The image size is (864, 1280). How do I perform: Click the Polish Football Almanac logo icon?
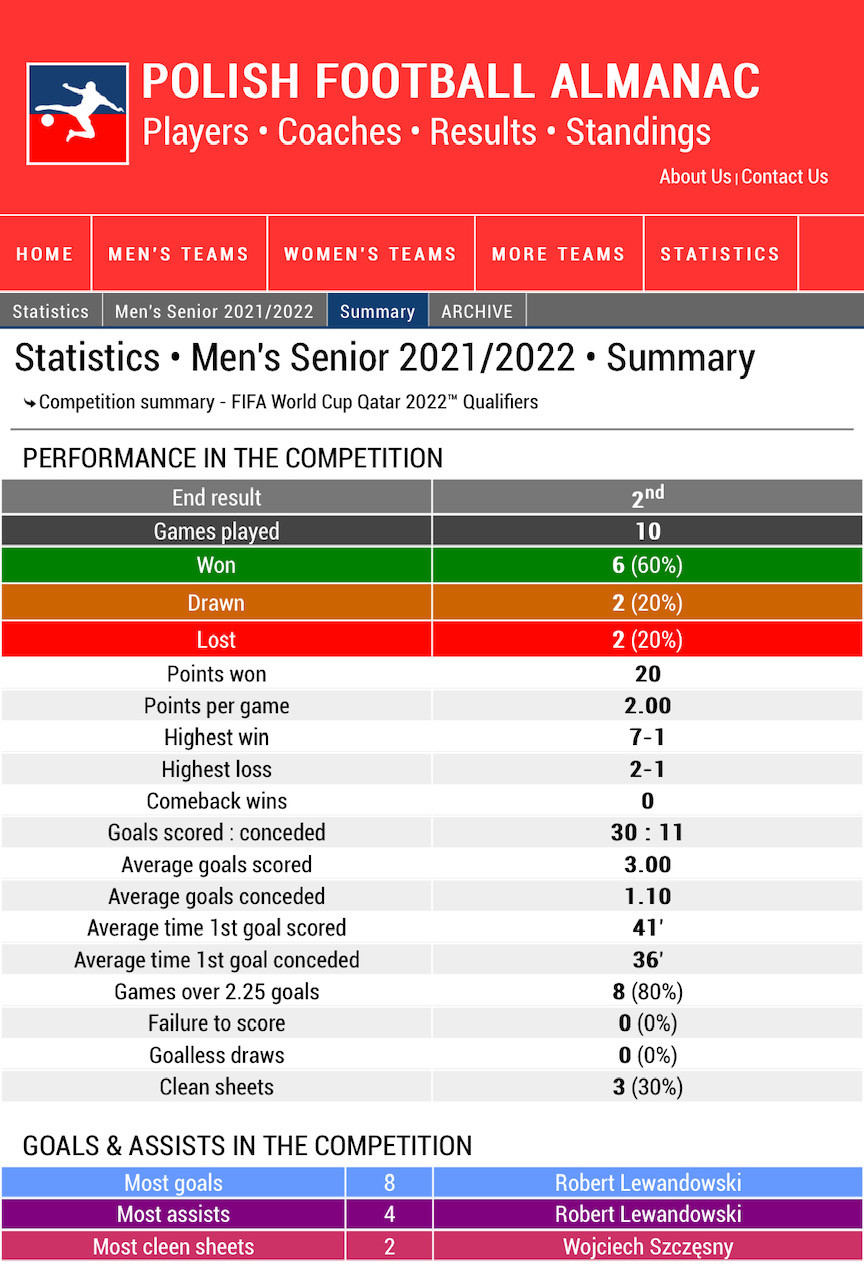pos(77,114)
